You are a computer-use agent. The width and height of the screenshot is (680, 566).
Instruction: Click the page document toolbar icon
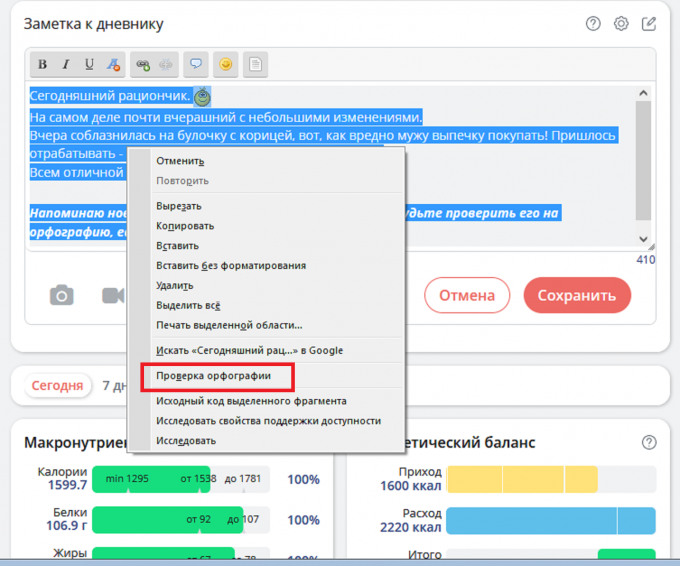pyautogui.click(x=256, y=65)
